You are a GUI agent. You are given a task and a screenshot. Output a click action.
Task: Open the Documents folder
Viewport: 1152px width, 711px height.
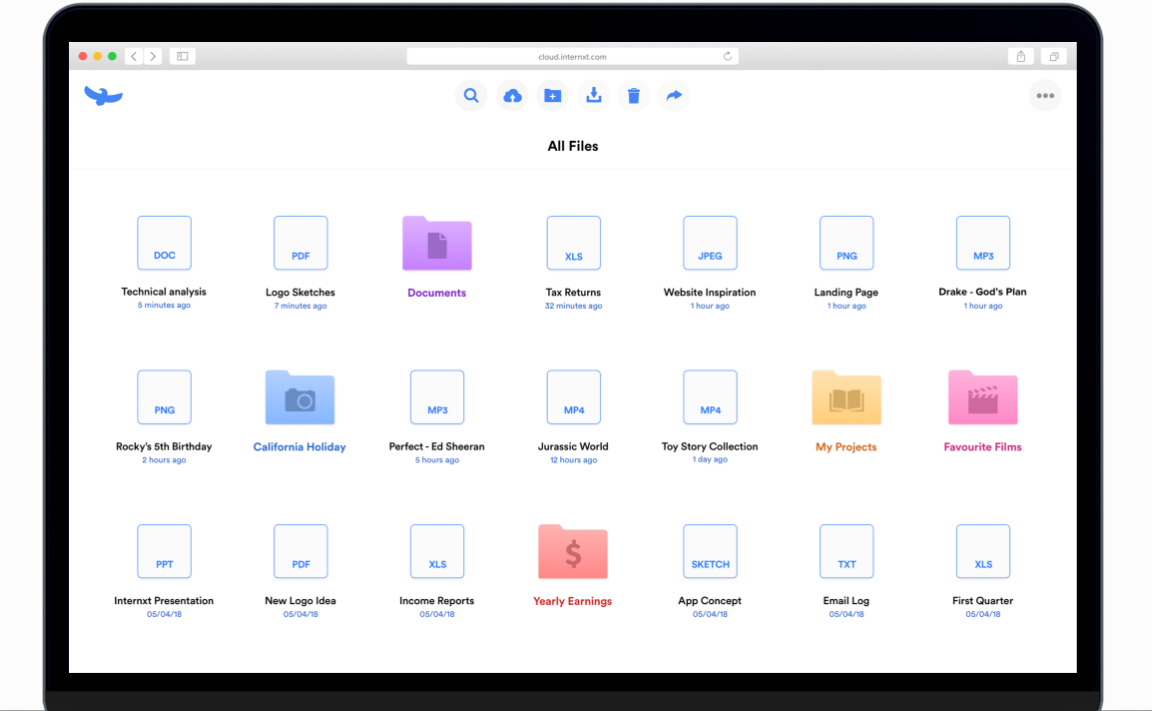(x=437, y=243)
